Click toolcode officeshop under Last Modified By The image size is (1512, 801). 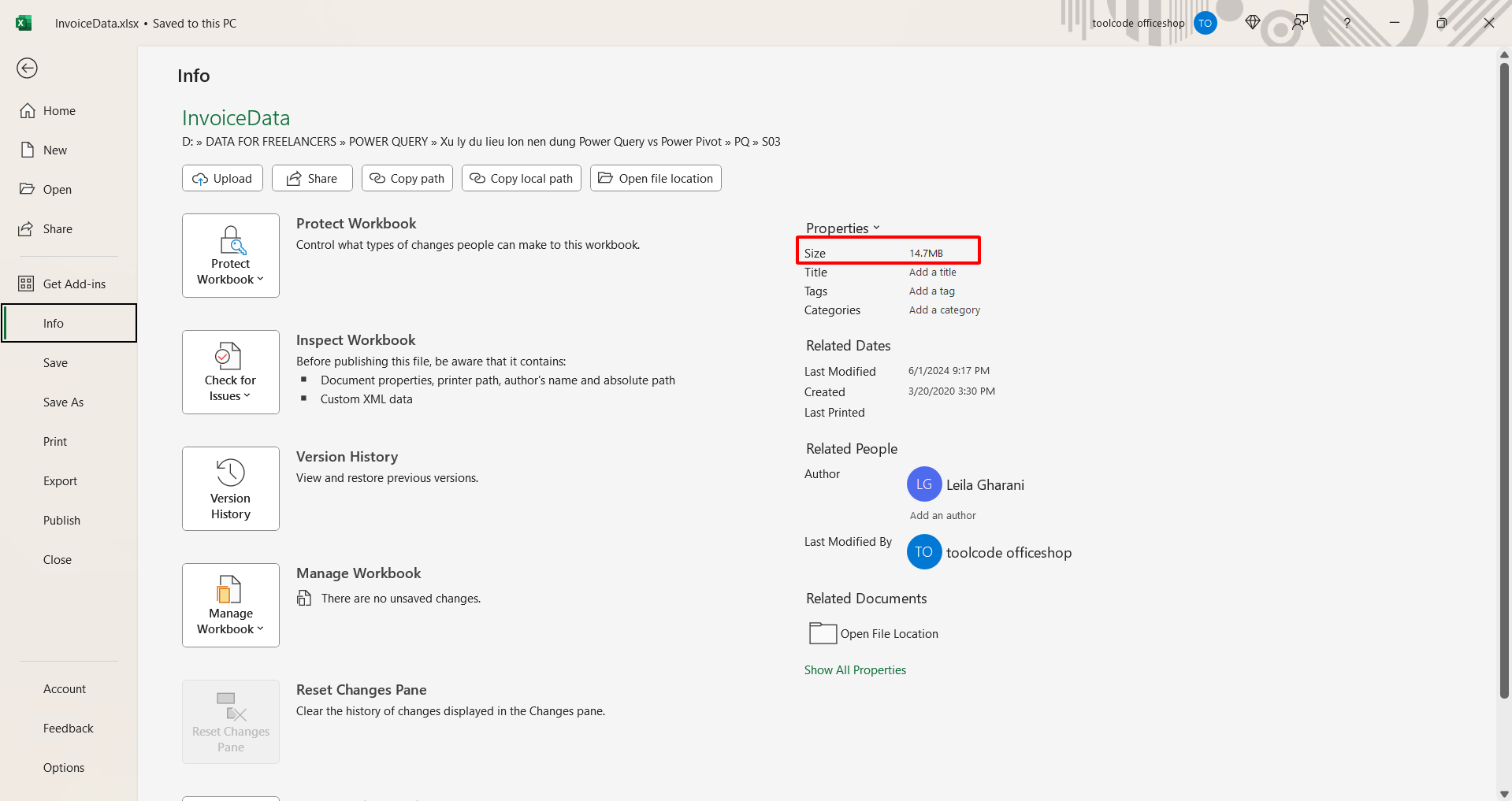click(x=1009, y=553)
